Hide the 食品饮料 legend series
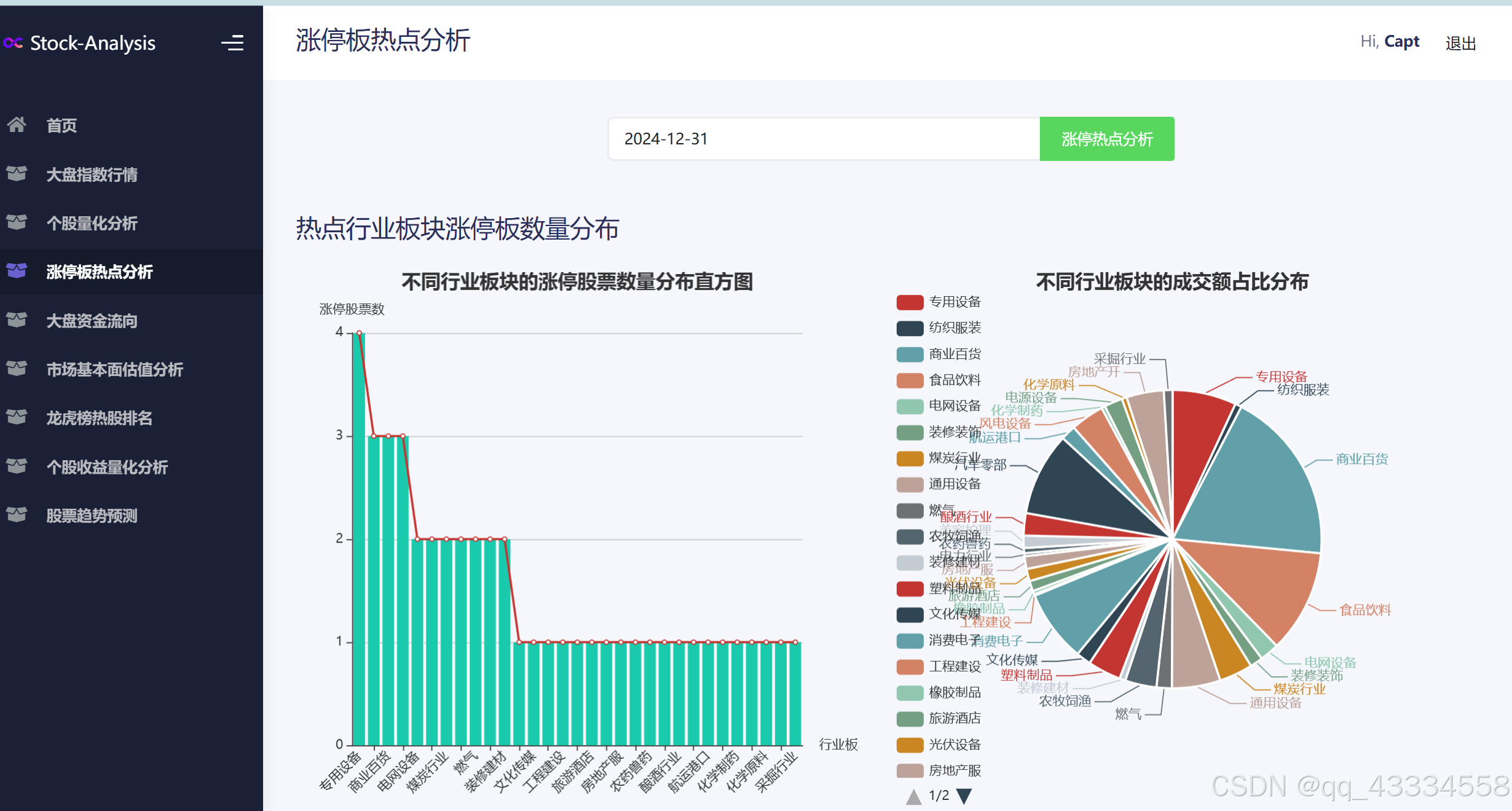The image size is (1512, 811). click(x=954, y=380)
